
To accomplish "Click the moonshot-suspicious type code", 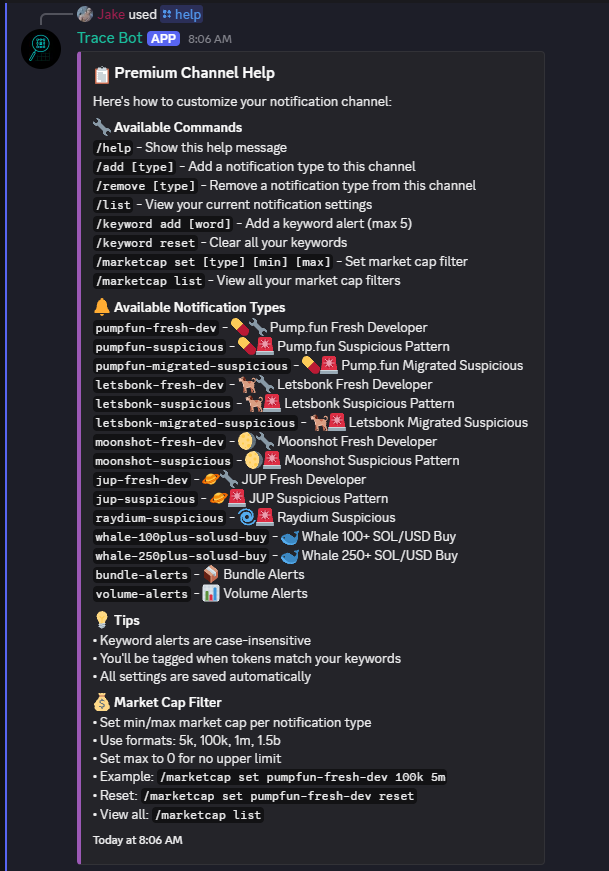I will point(163,461).
